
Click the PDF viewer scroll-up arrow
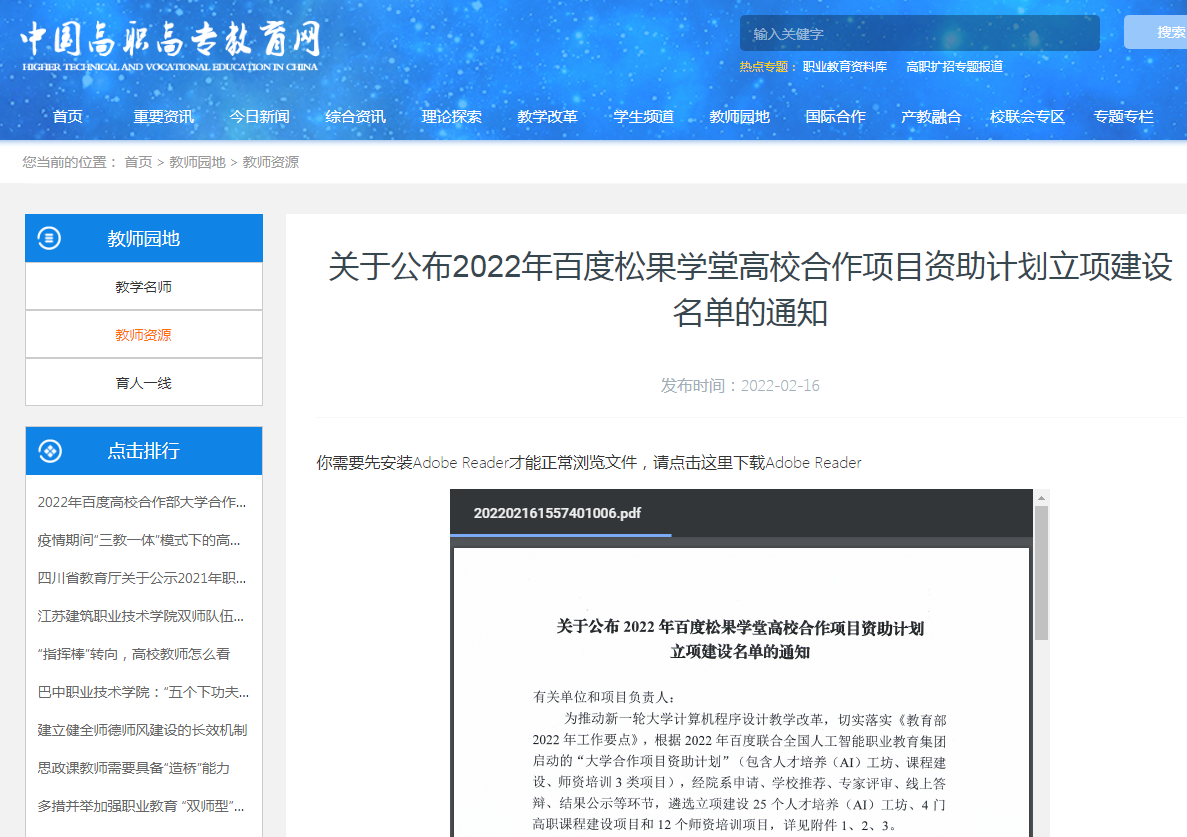1041,497
